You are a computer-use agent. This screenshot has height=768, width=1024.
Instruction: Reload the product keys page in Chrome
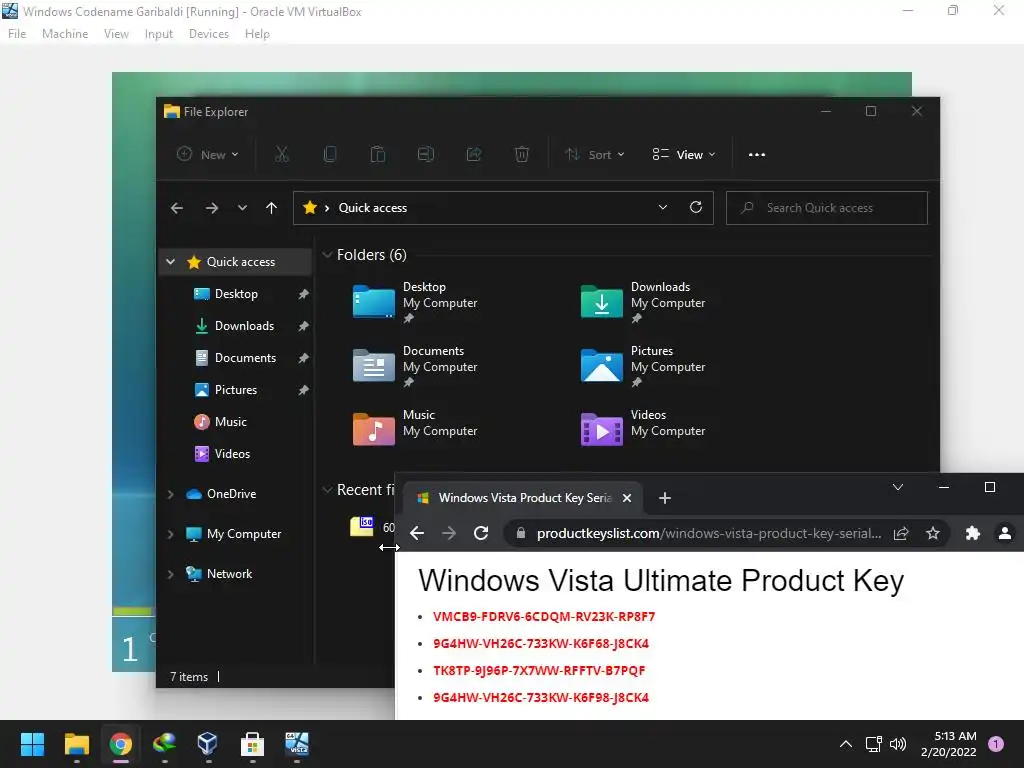click(x=481, y=533)
